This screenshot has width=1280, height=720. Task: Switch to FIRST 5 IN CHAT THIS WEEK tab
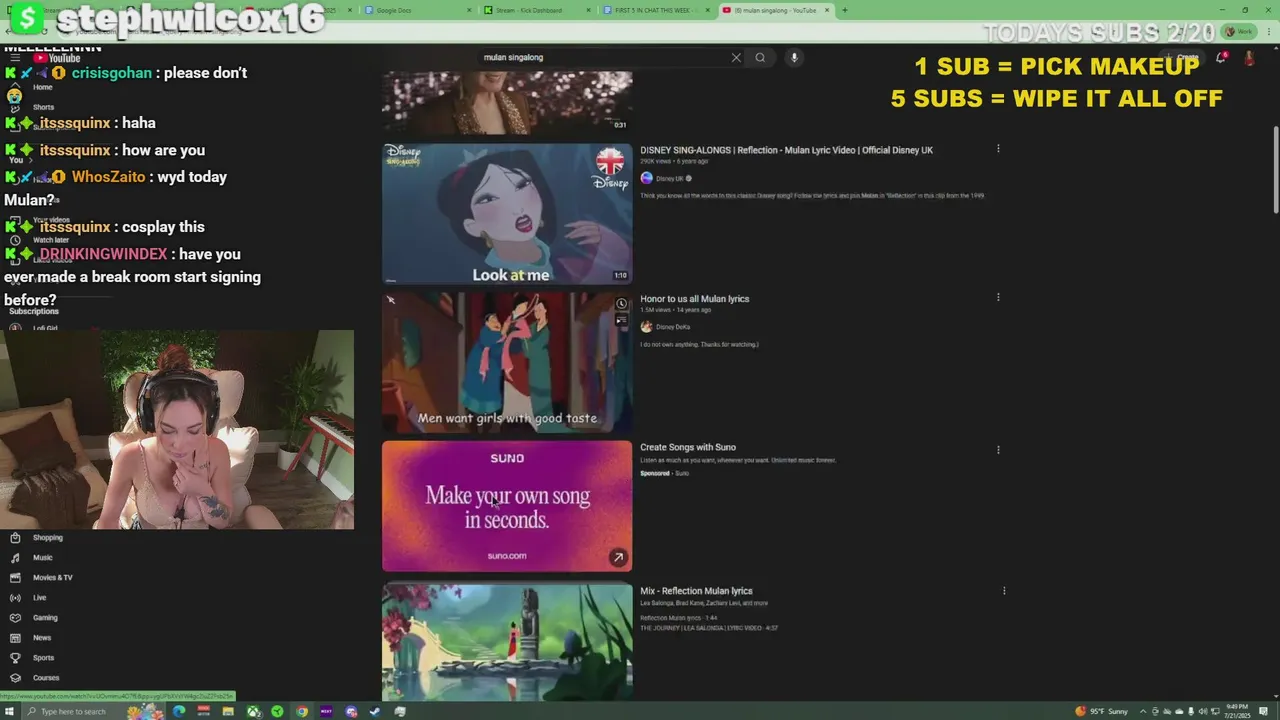656,10
